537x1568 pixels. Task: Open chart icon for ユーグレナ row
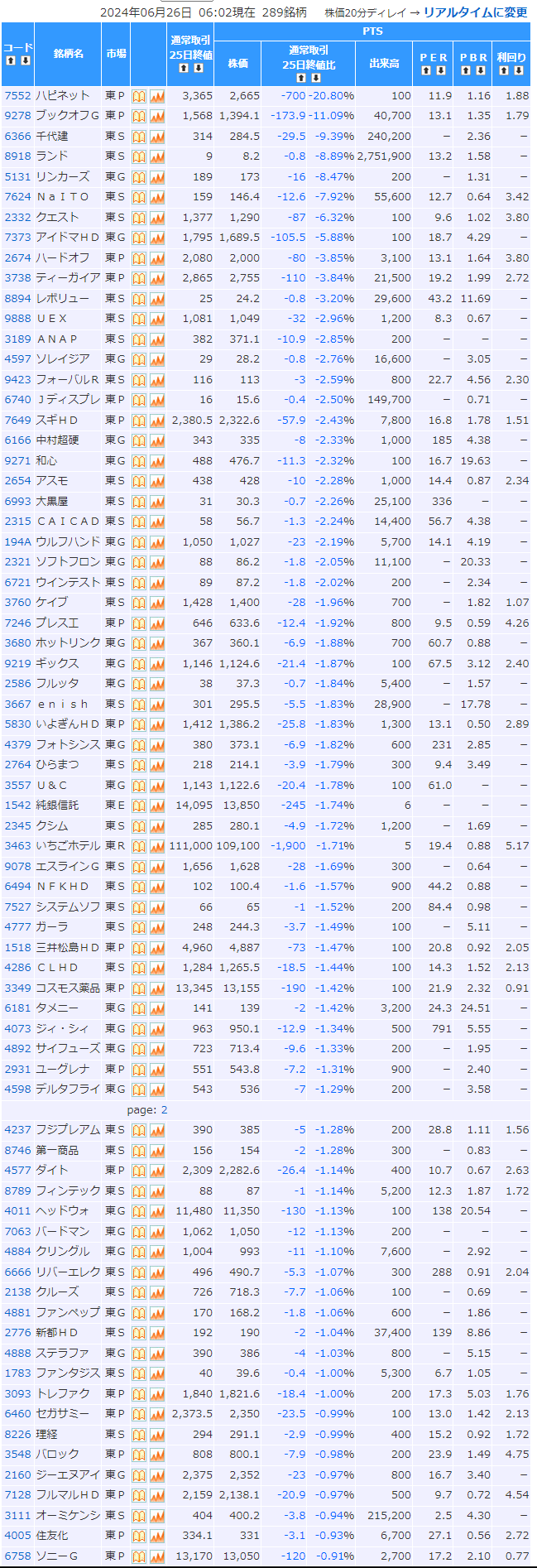coord(157,1070)
